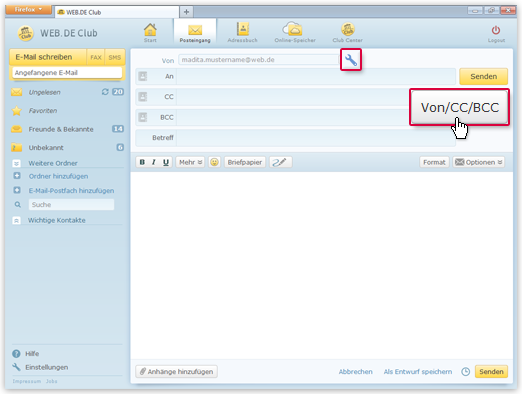Click the wrench icon beside the Von field
This screenshot has width=522, height=394.
point(351,60)
